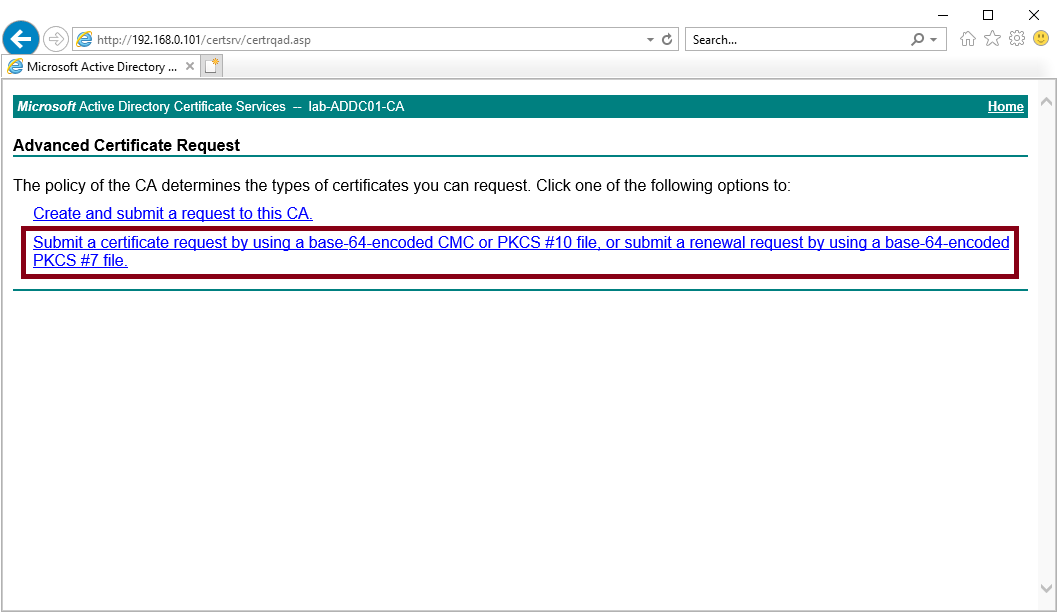Screen dimensions: 1058x613
Task: Open Create and submit a request link
Action: [x=173, y=213]
